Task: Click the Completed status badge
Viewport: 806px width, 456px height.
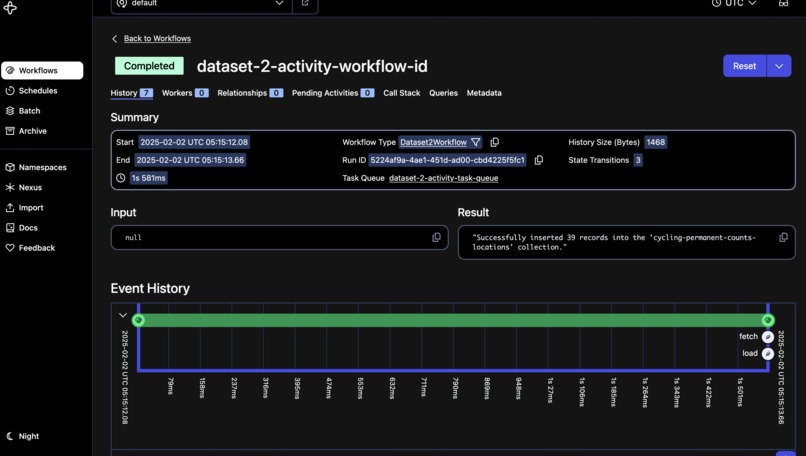Action: point(149,66)
